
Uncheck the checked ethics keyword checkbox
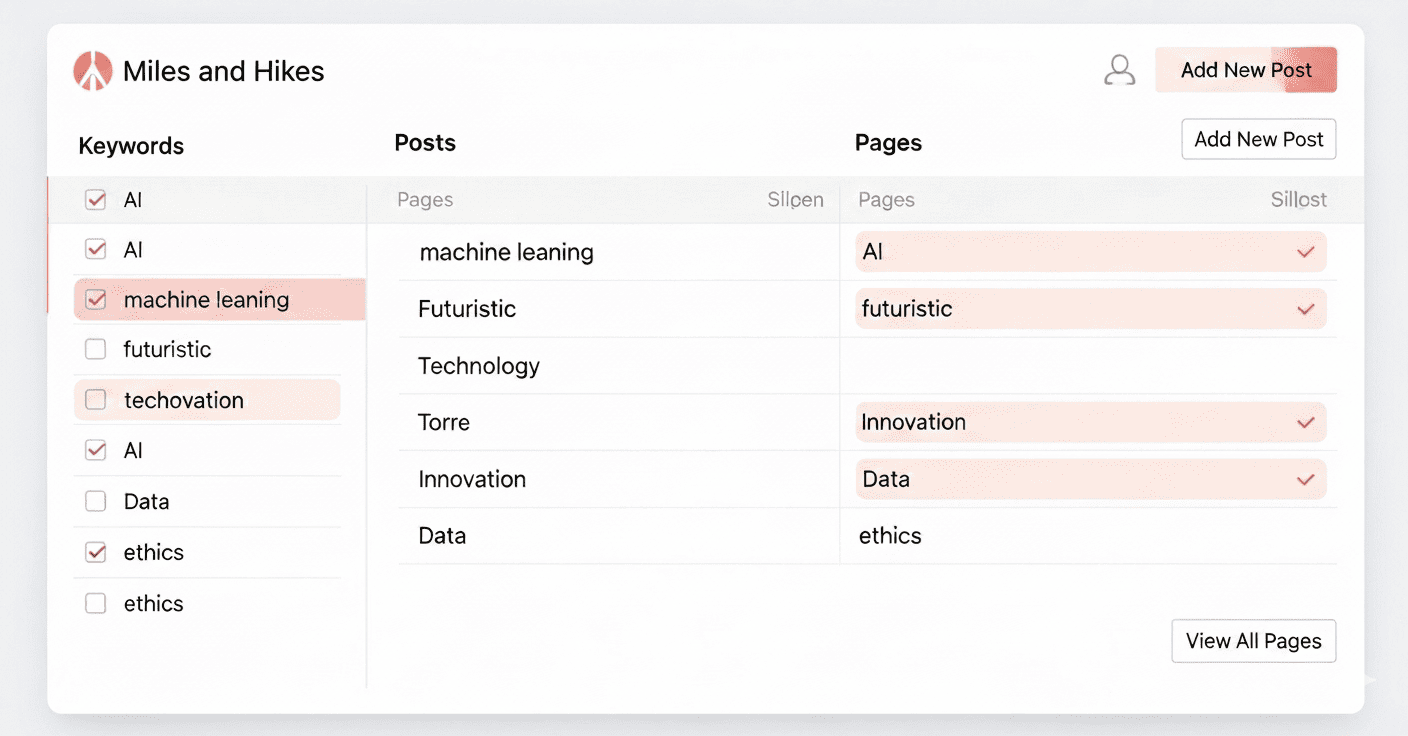coord(96,552)
